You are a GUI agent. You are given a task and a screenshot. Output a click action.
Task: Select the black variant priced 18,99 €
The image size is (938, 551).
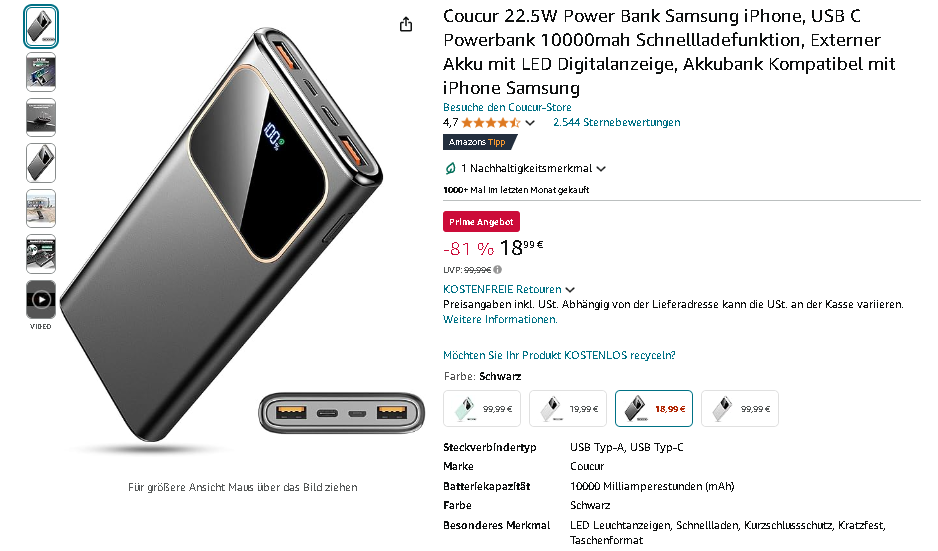tap(654, 409)
